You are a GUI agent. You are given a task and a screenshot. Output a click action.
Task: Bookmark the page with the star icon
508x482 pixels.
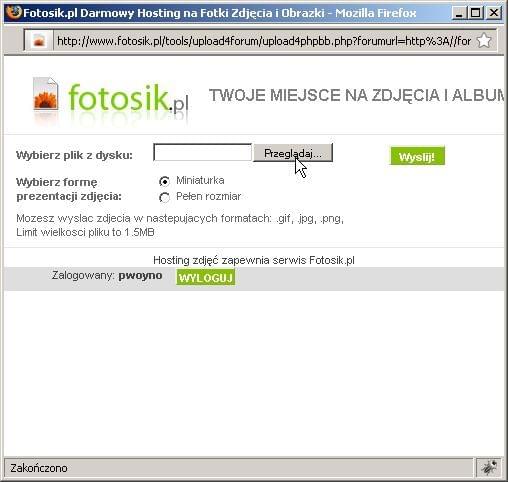pyautogui.click(x=484, y=41)
